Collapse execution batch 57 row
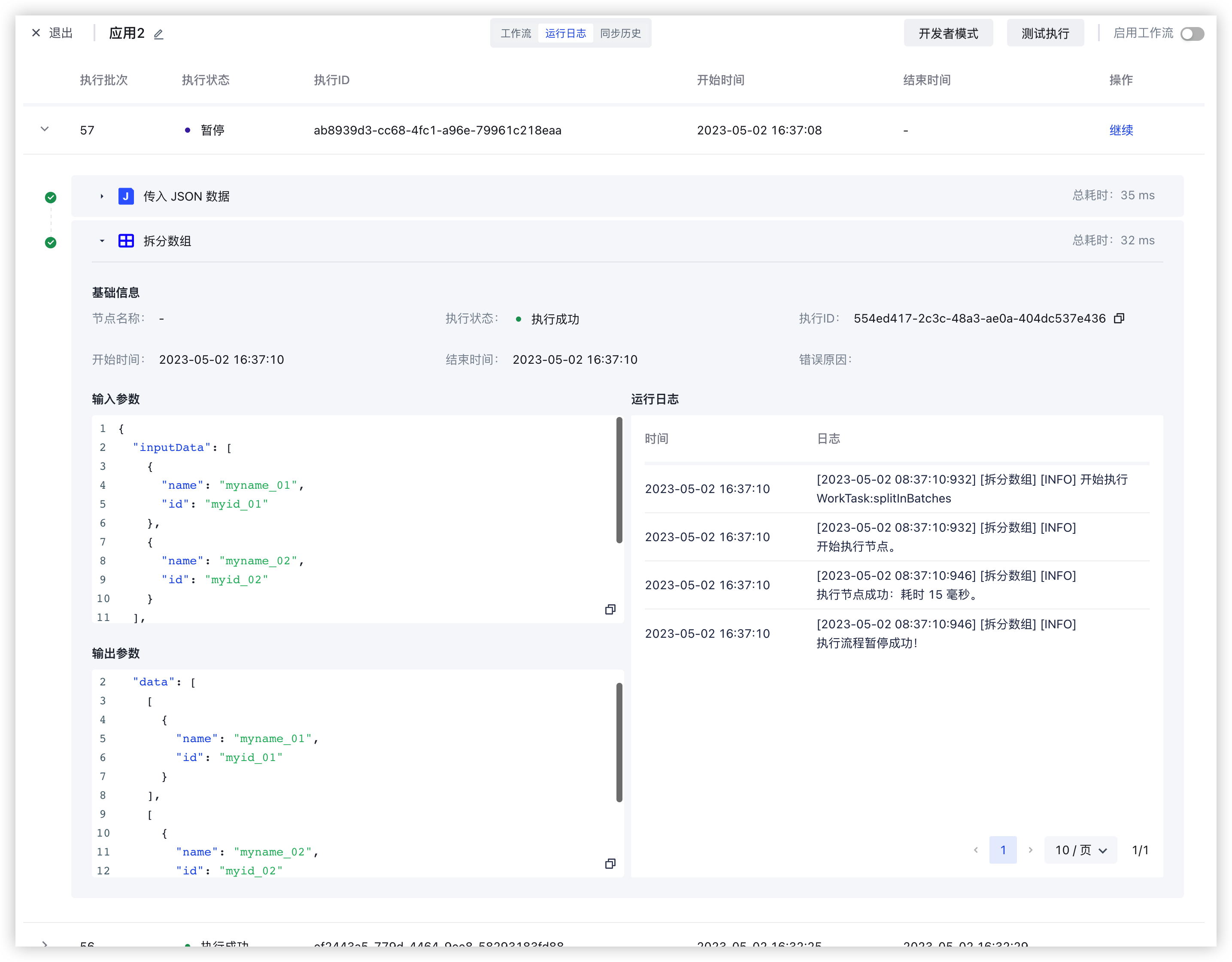This screenshot has height=962, width=1232. pyautogui.click(x=45, y=129)
